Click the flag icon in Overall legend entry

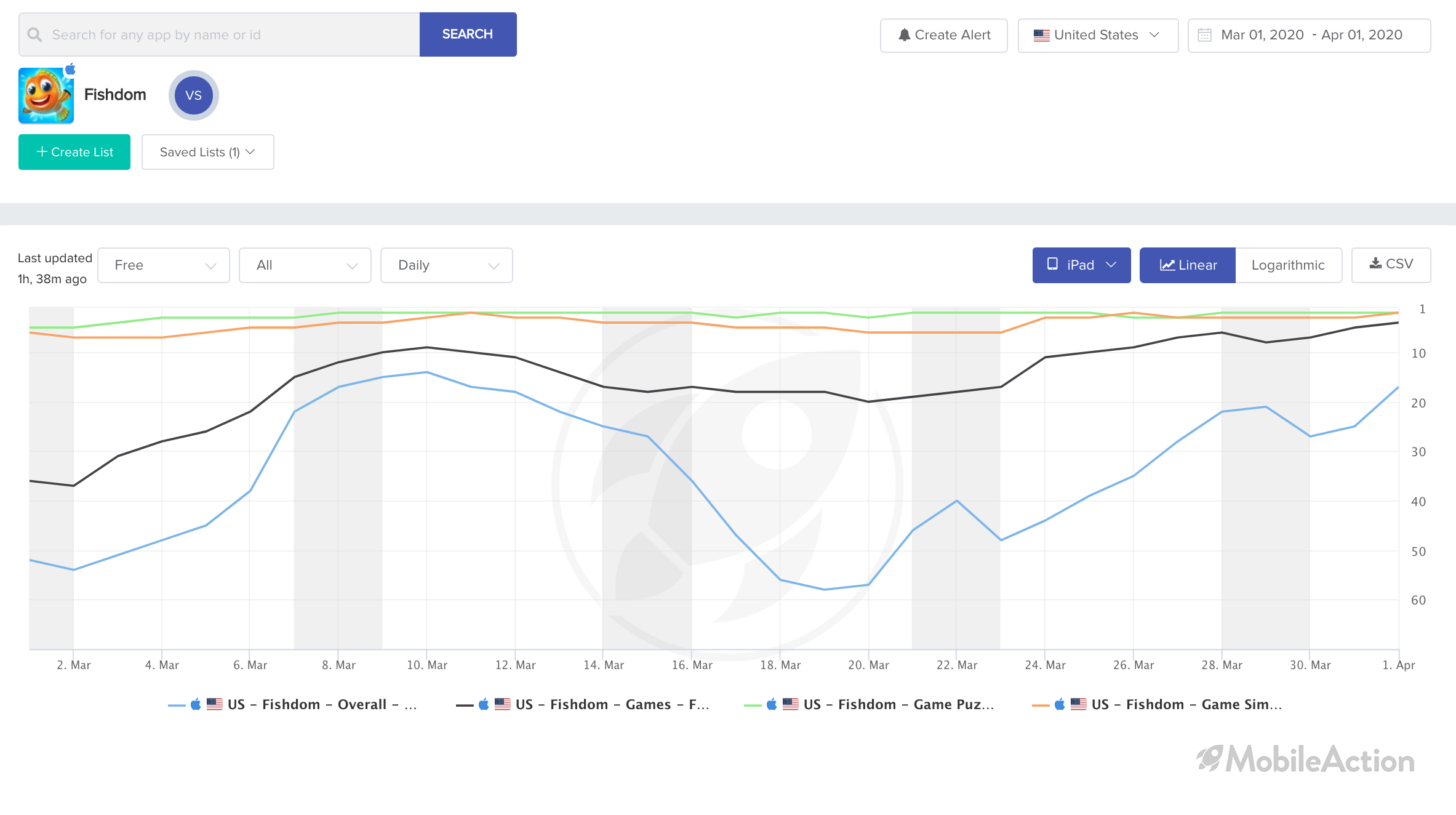pyautogui.click(x=215, y=704)
